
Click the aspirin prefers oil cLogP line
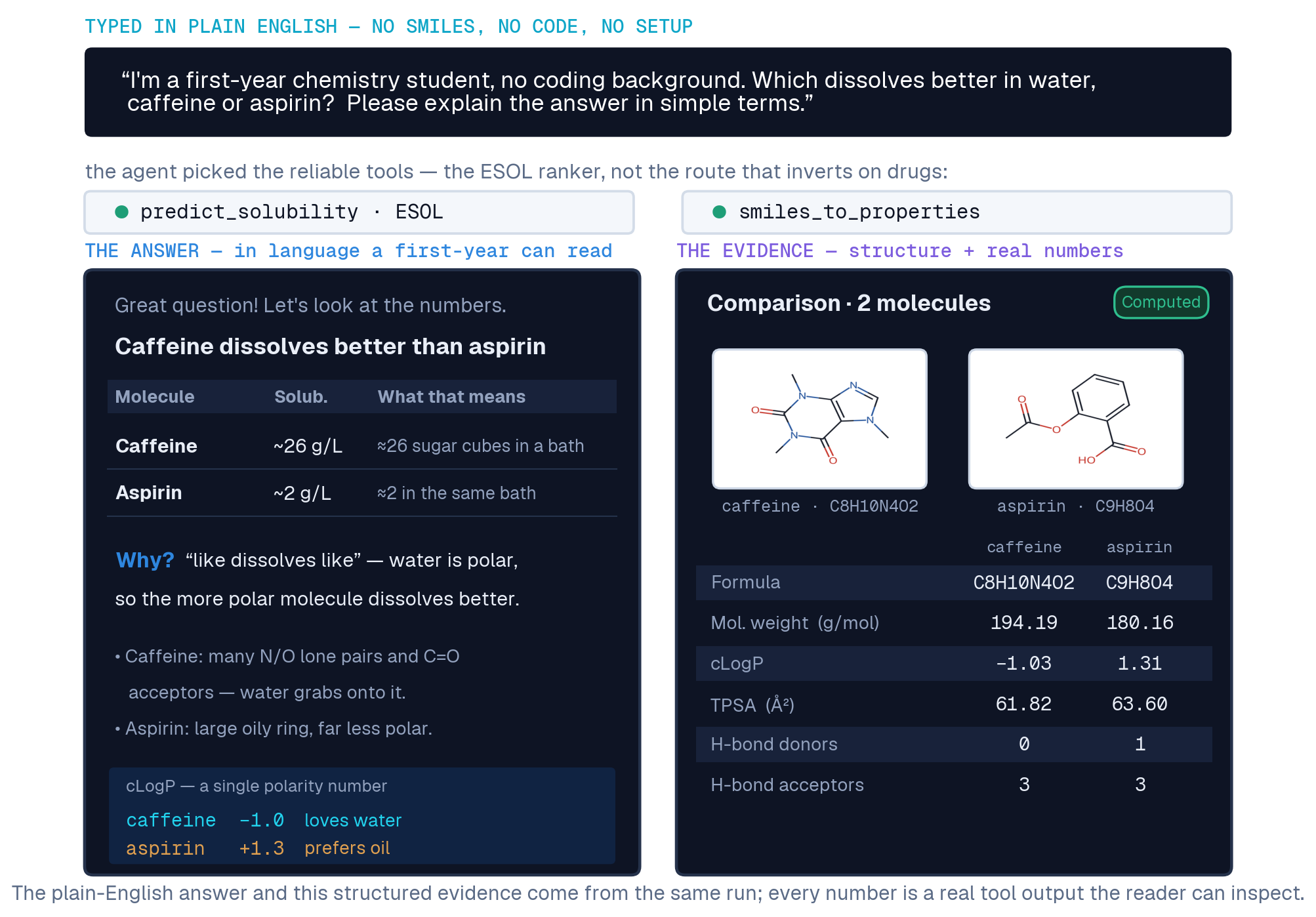pos(258,848)
